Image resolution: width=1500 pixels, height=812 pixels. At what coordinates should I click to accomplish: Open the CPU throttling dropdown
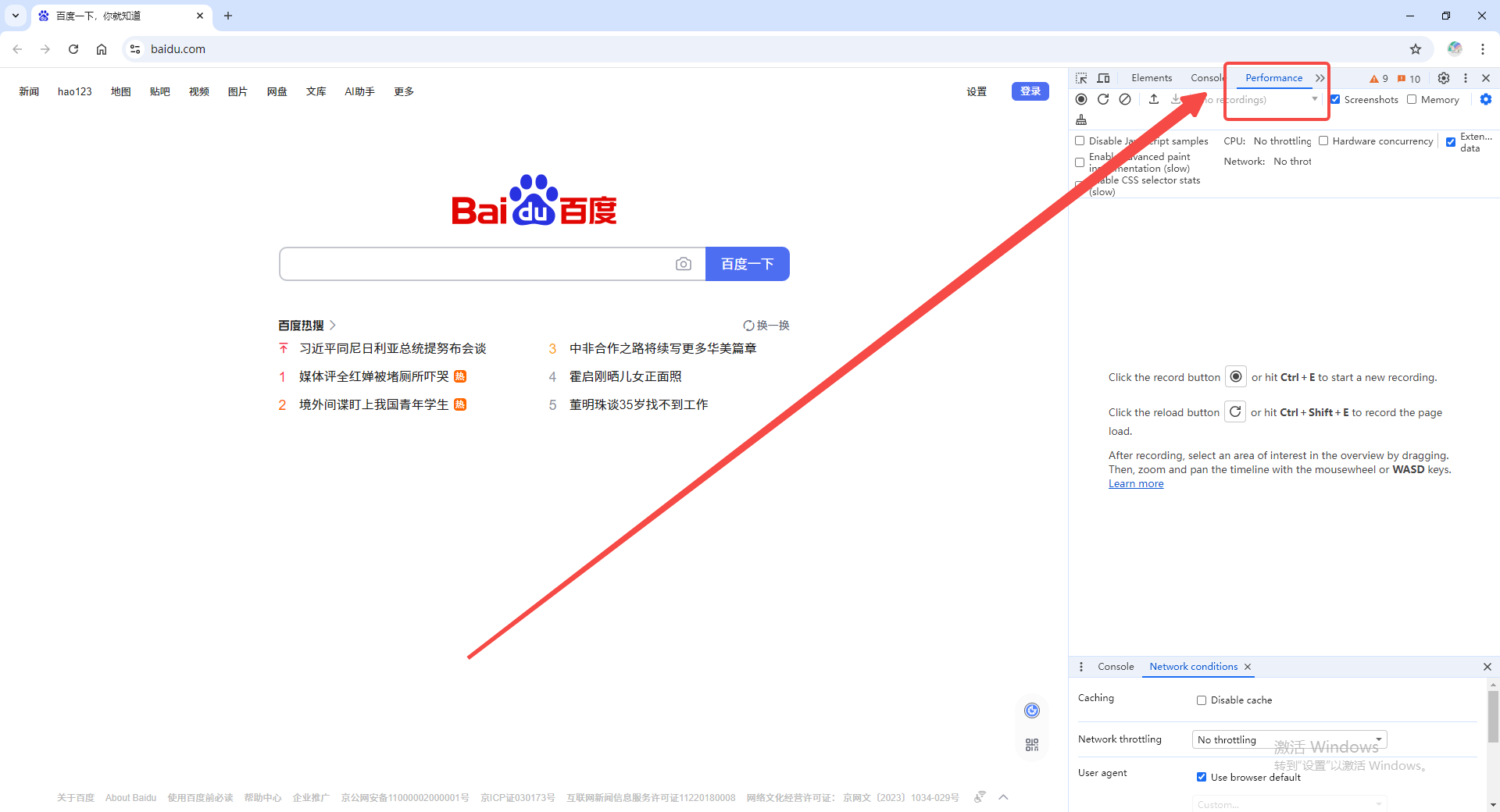click(1282, 141)
